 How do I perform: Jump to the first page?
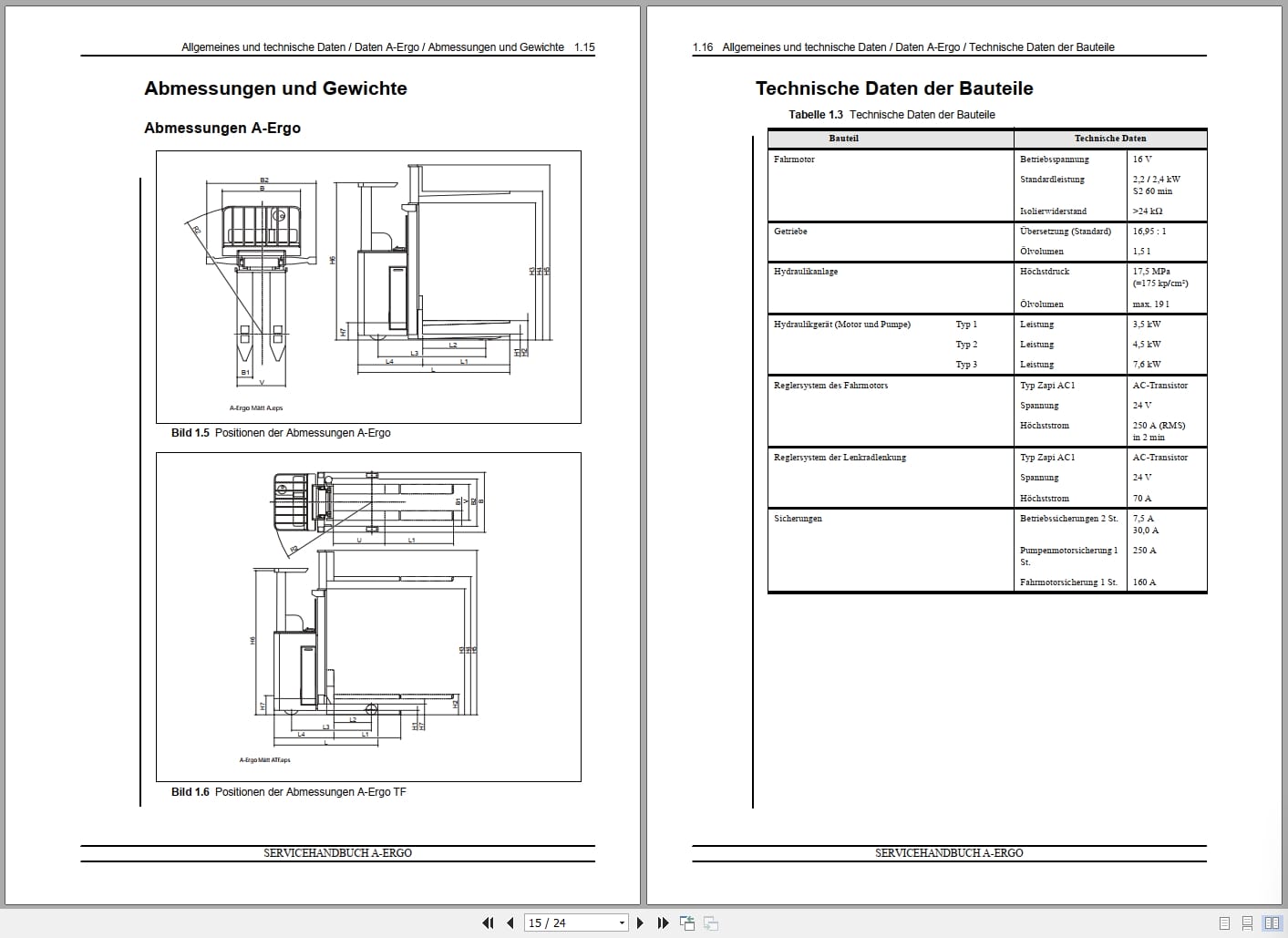489,923
